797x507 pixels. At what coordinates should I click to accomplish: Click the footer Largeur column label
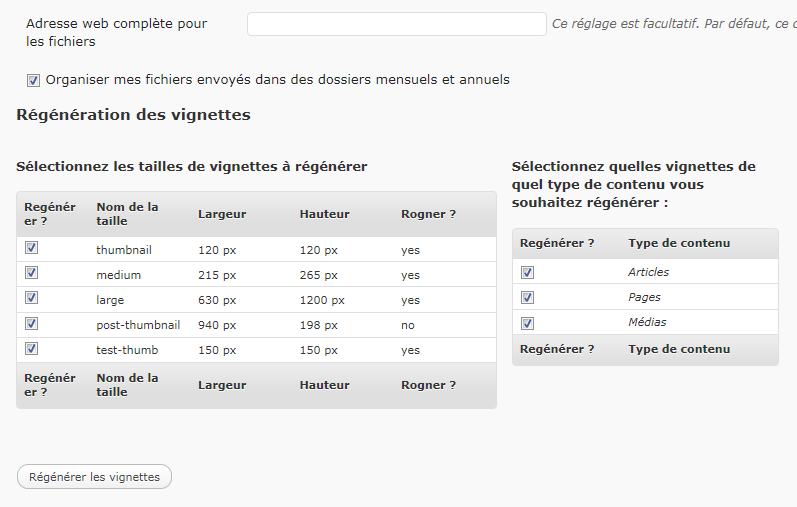point(222,385)
